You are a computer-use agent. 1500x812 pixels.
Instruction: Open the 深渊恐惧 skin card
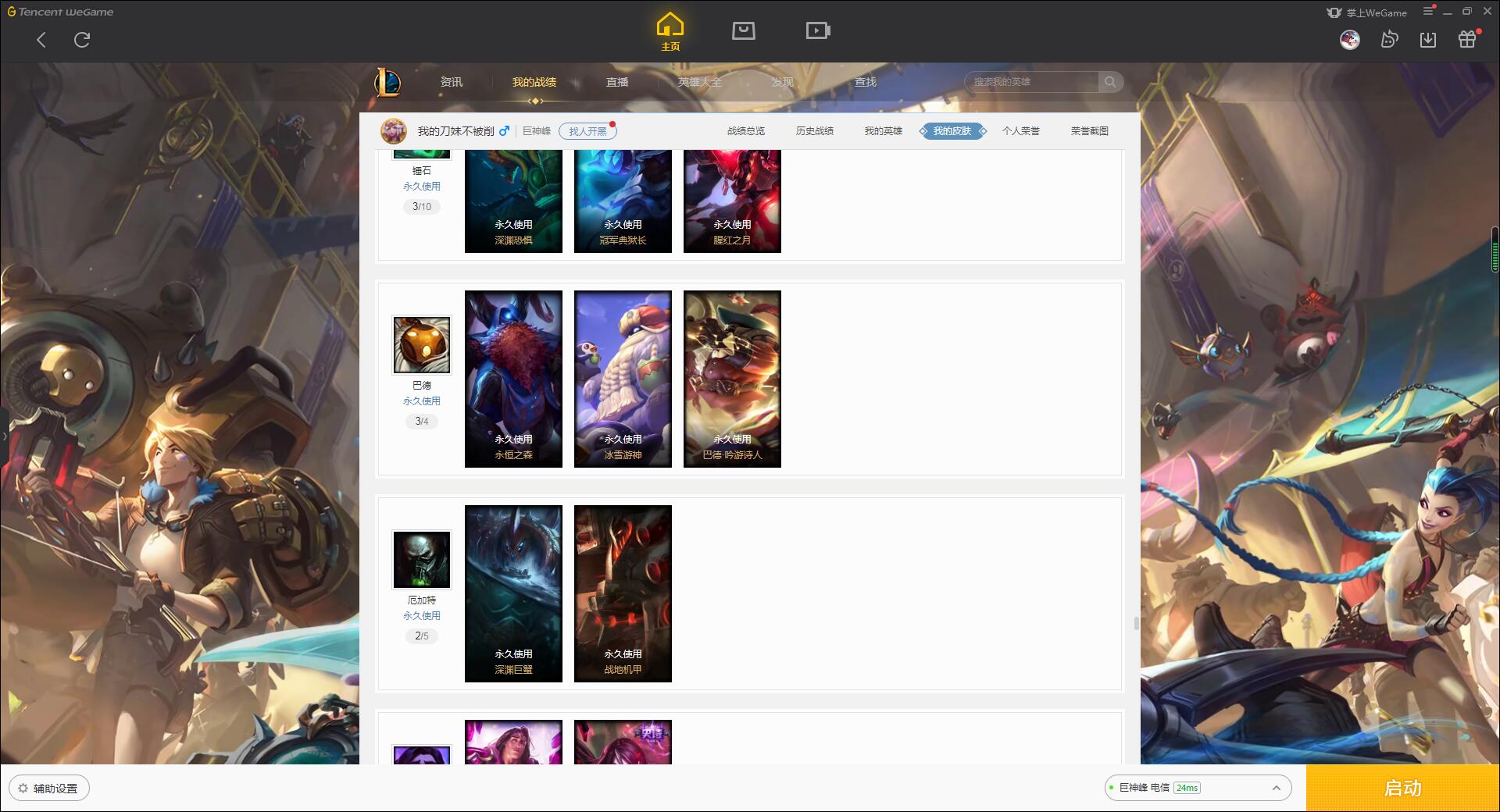(x=513, y=201)
